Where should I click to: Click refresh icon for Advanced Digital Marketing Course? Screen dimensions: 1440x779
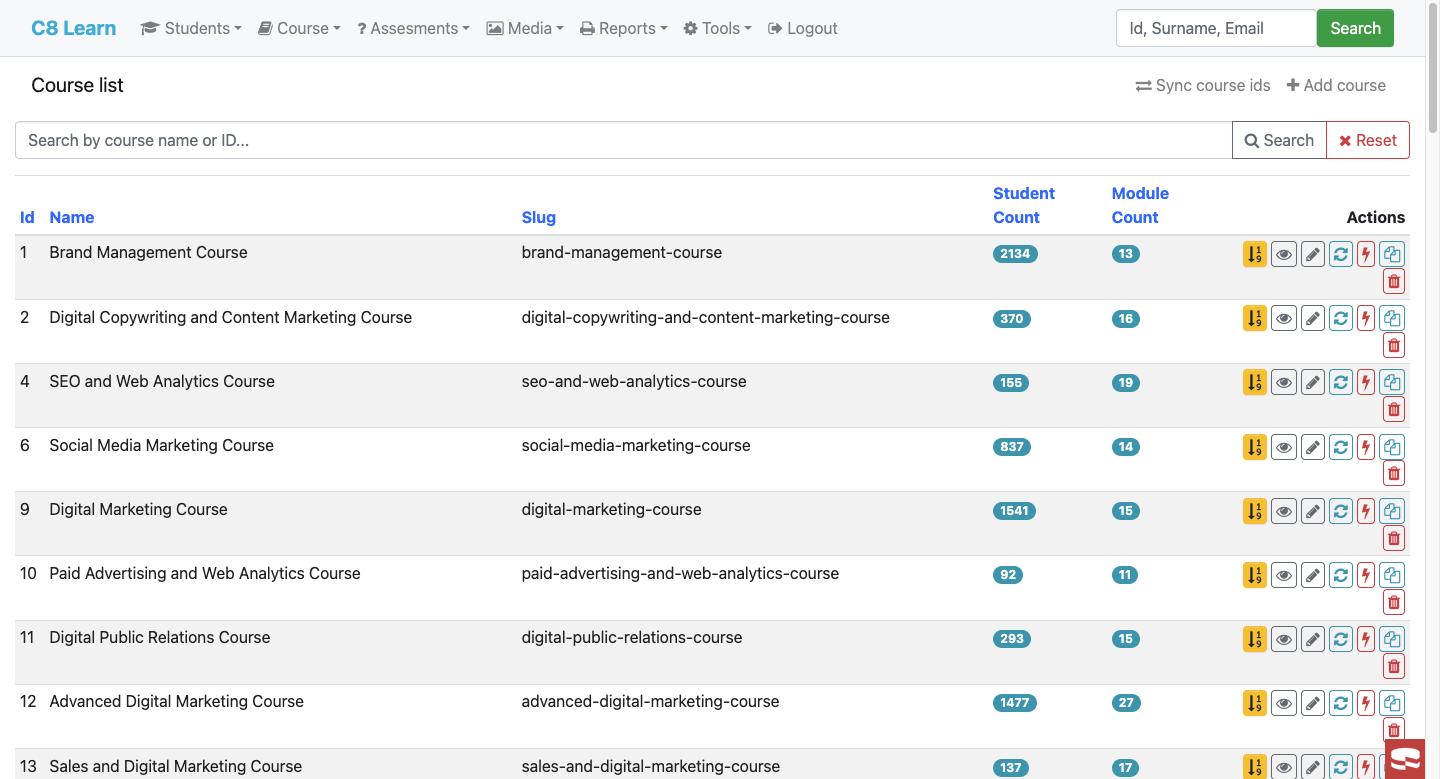(x=1341, y=703)
